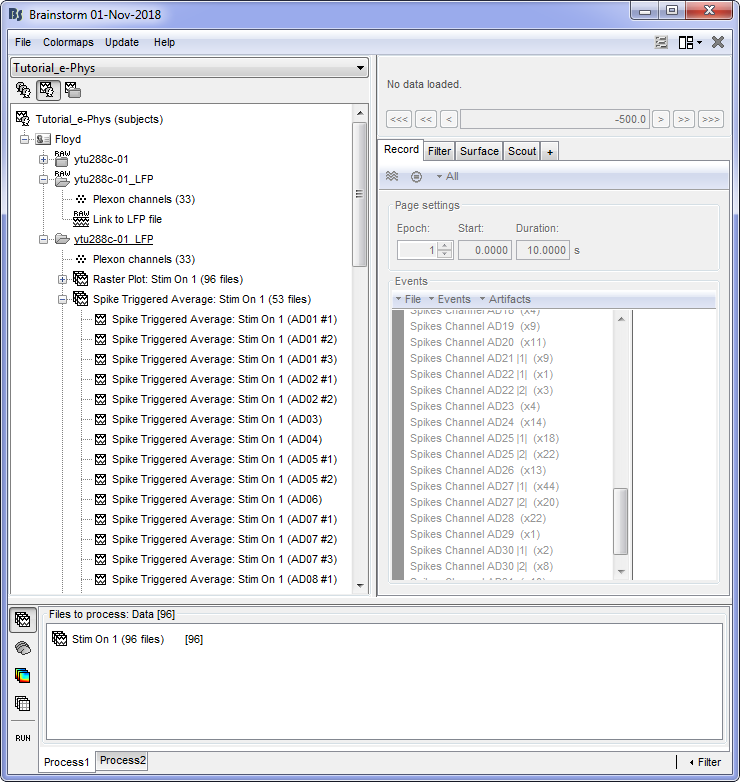Viewport: 740px width, 782px height.
Task: Collapse the Spike Triggered Average folder
Action: click(62, 299)
